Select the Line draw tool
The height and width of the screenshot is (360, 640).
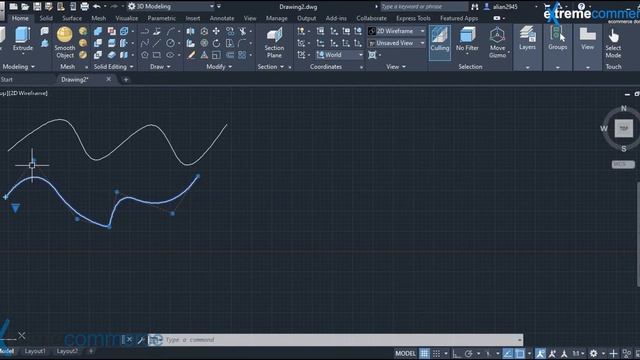(157, 43)
